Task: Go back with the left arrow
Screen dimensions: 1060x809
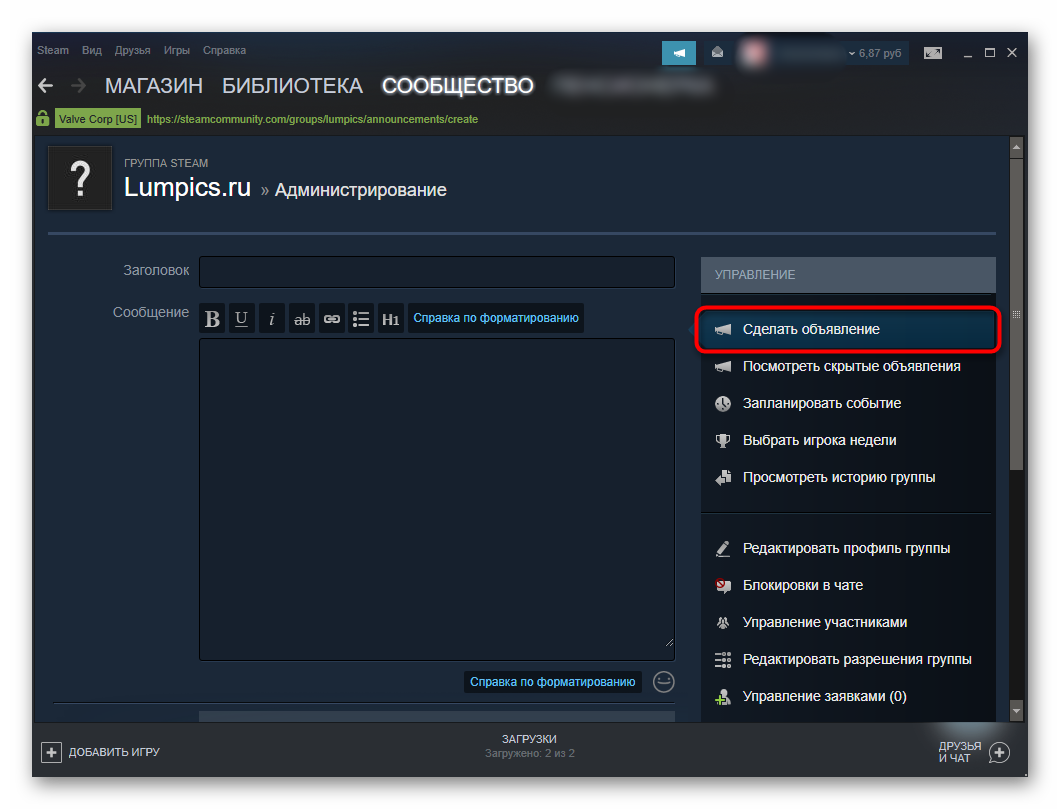Action: point(45,86)
